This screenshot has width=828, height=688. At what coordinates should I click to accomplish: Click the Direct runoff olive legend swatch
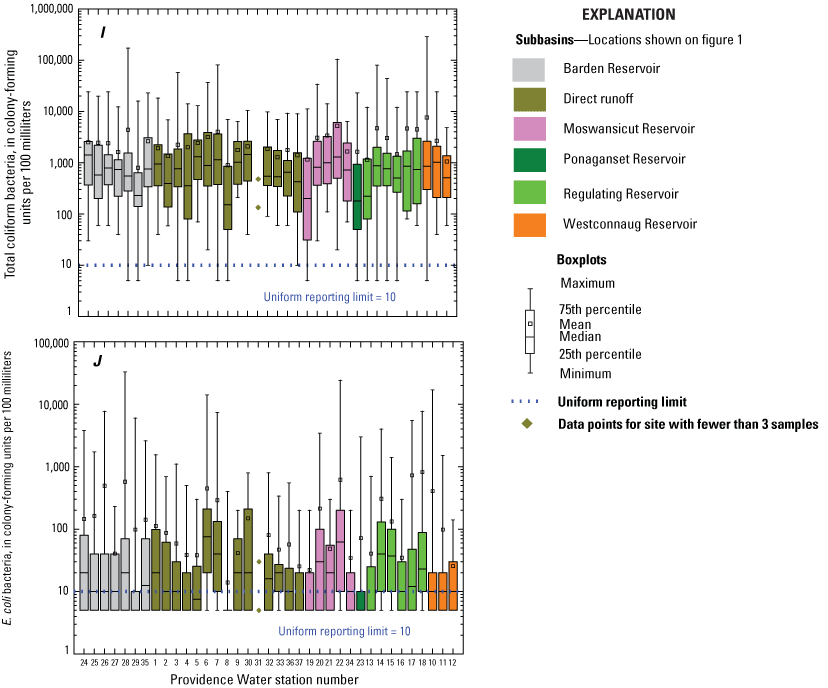coord(528,99)
